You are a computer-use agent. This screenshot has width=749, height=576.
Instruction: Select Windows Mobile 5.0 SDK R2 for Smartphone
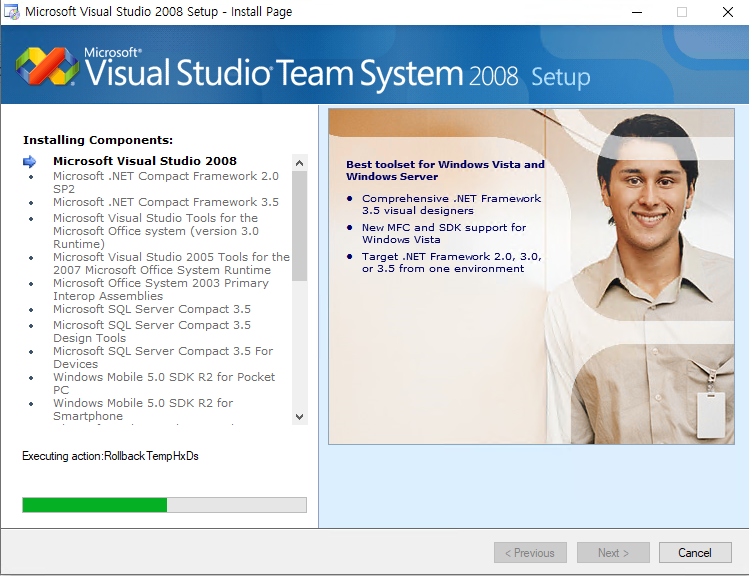pos(143,410)
